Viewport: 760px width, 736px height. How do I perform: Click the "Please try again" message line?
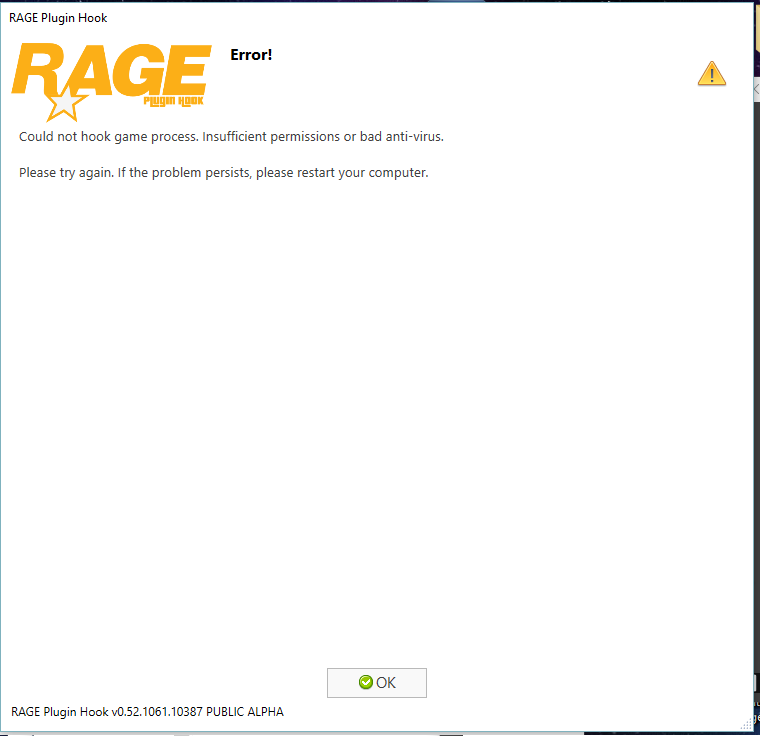[223, 173]
